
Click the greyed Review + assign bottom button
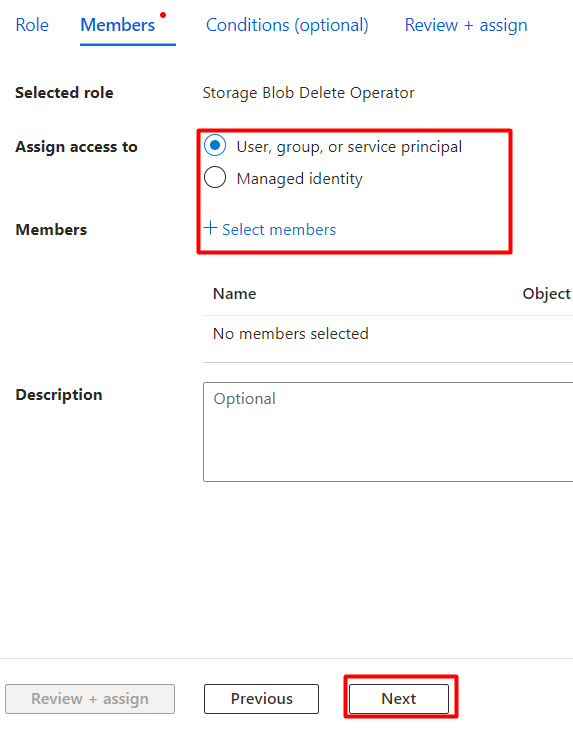pos(90,698)
